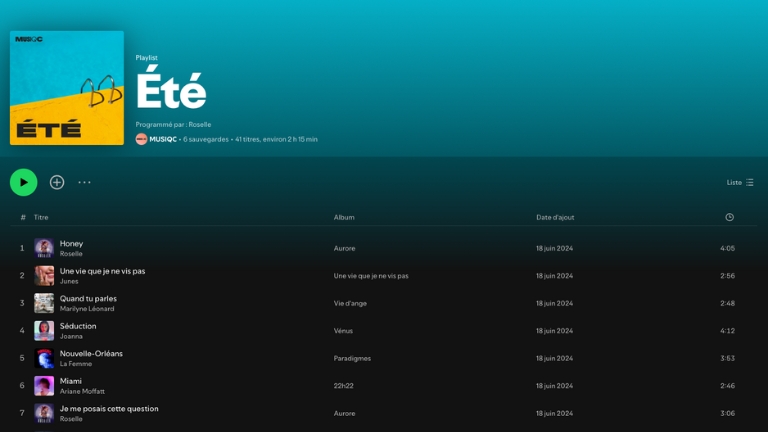Viewport: 768px width, 432px height.
Task: Open the three-dot more options menu
Action: 84,182
